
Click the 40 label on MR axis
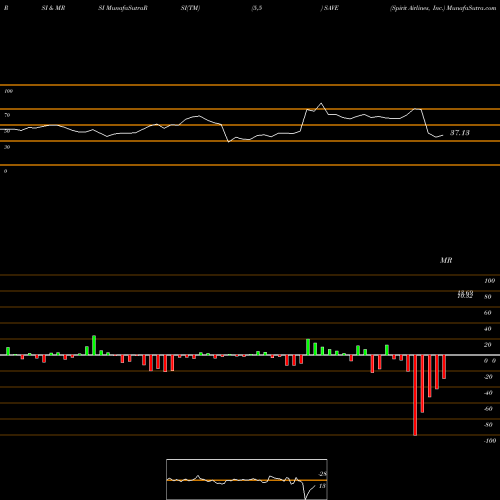pyautogui.click(x=488, y=329)
